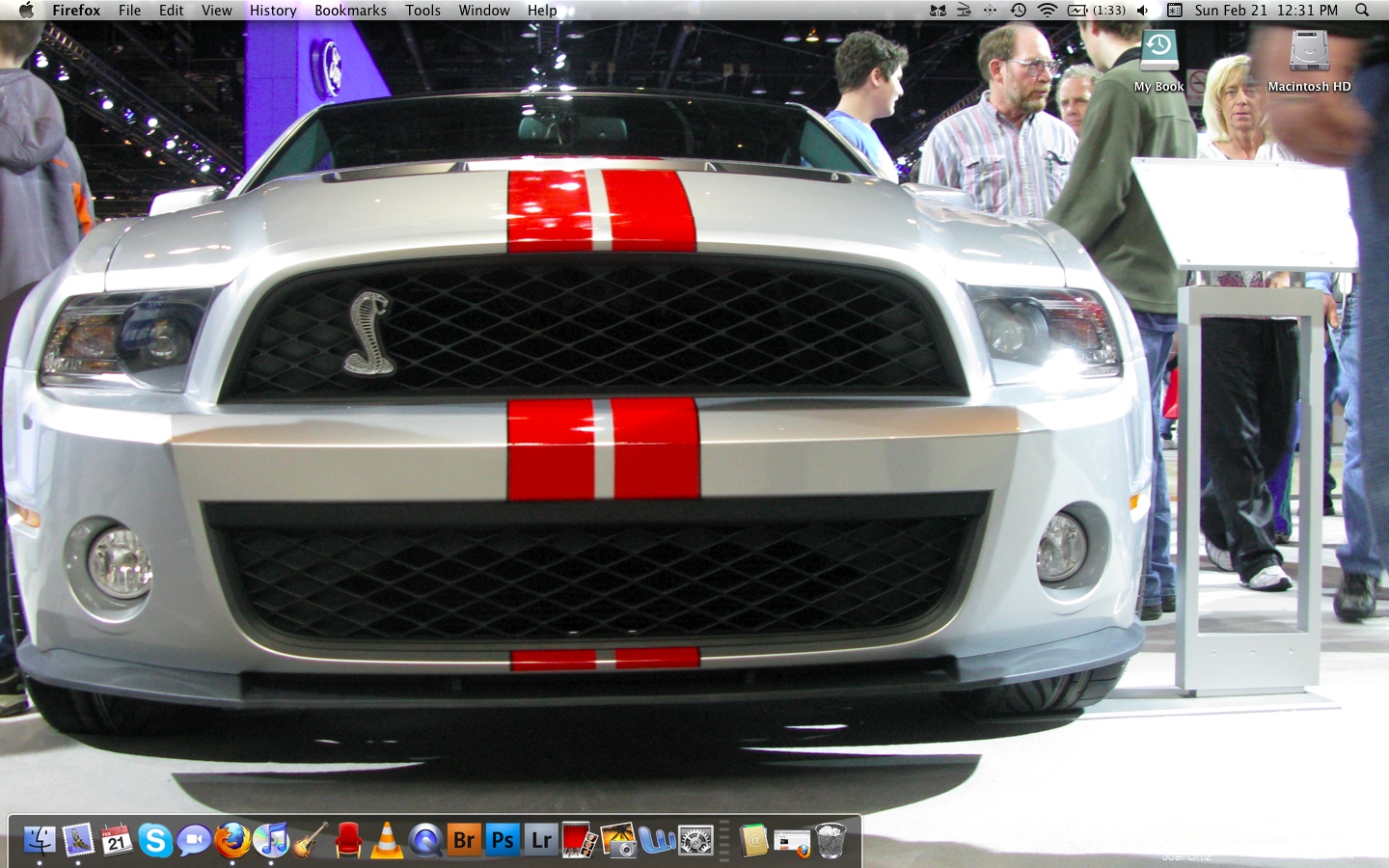
Task: Open Photo Booth from the Dock
Action: click(580, 841)
